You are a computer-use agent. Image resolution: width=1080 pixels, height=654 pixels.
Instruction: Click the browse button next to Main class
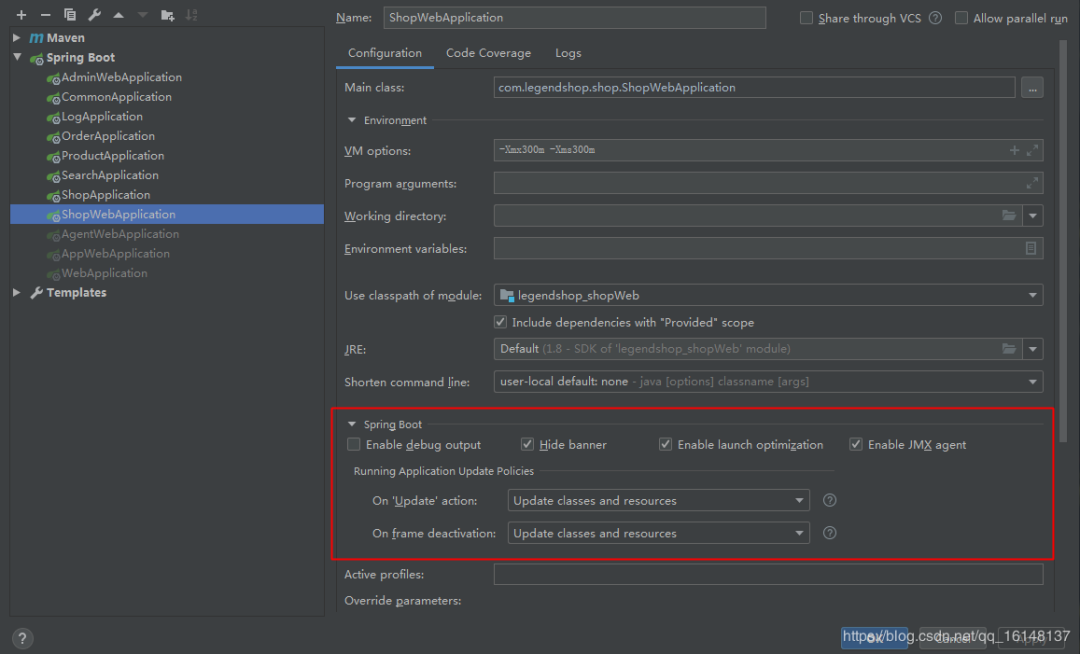[x=1032, y=88]
